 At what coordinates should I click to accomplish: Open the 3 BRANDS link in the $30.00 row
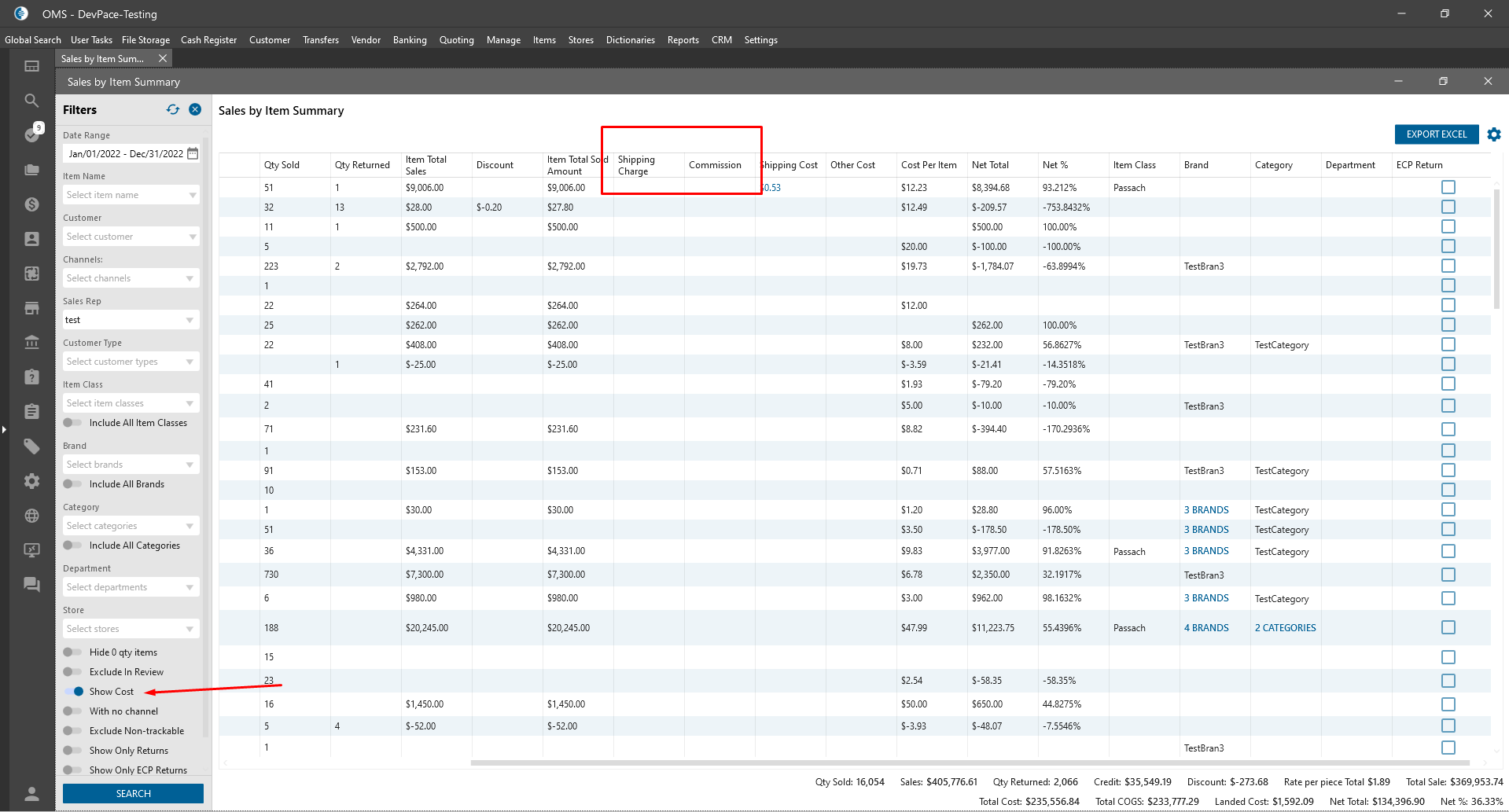coord(1206,510)
